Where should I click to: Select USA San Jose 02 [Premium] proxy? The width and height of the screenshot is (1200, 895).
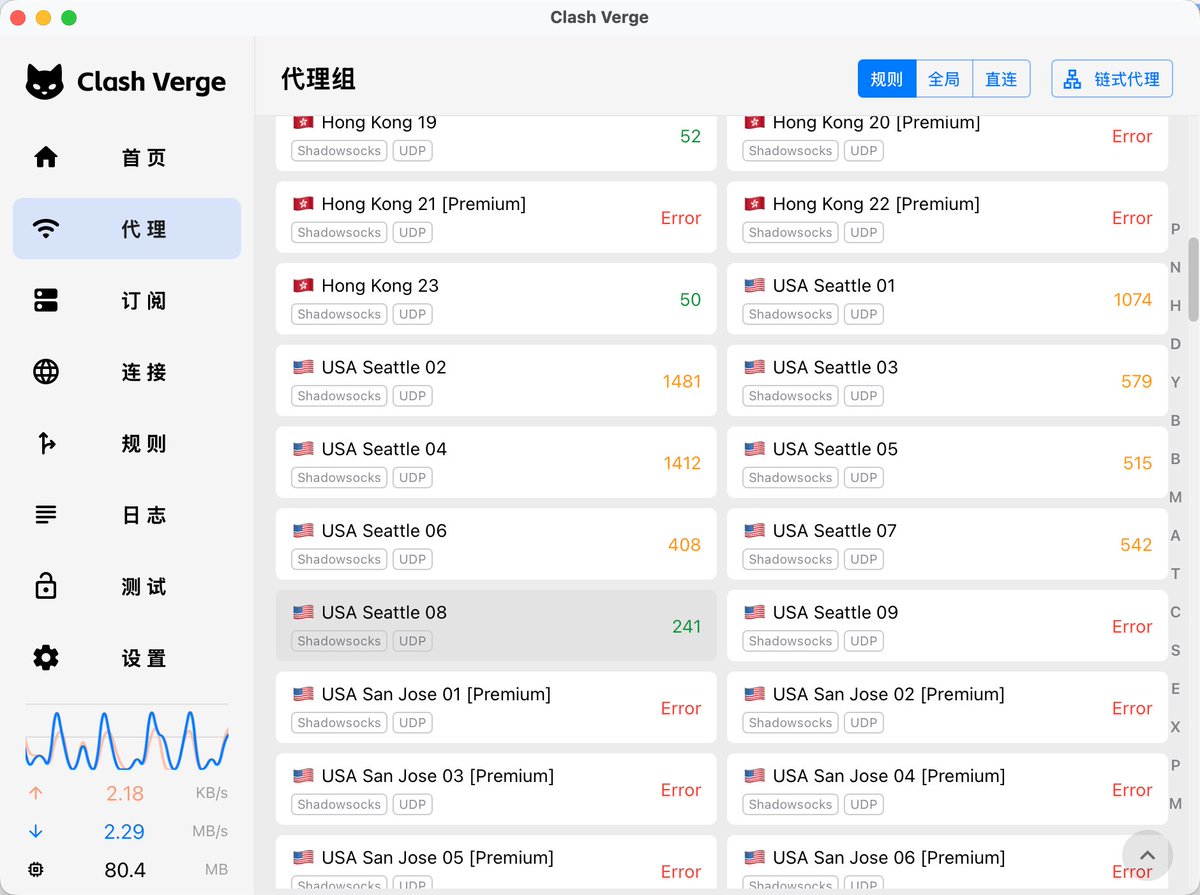pos(947,708)
